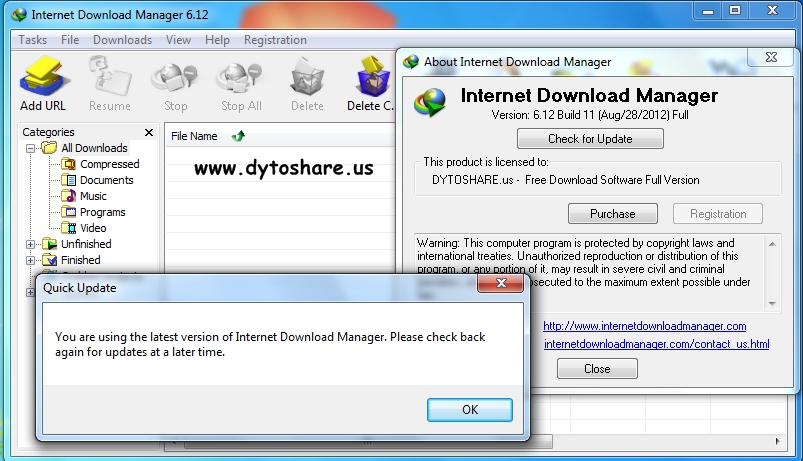Click the Delete toolbar icon
The height and width of the screenshot is (461, 803).
[x=307, y=77]
